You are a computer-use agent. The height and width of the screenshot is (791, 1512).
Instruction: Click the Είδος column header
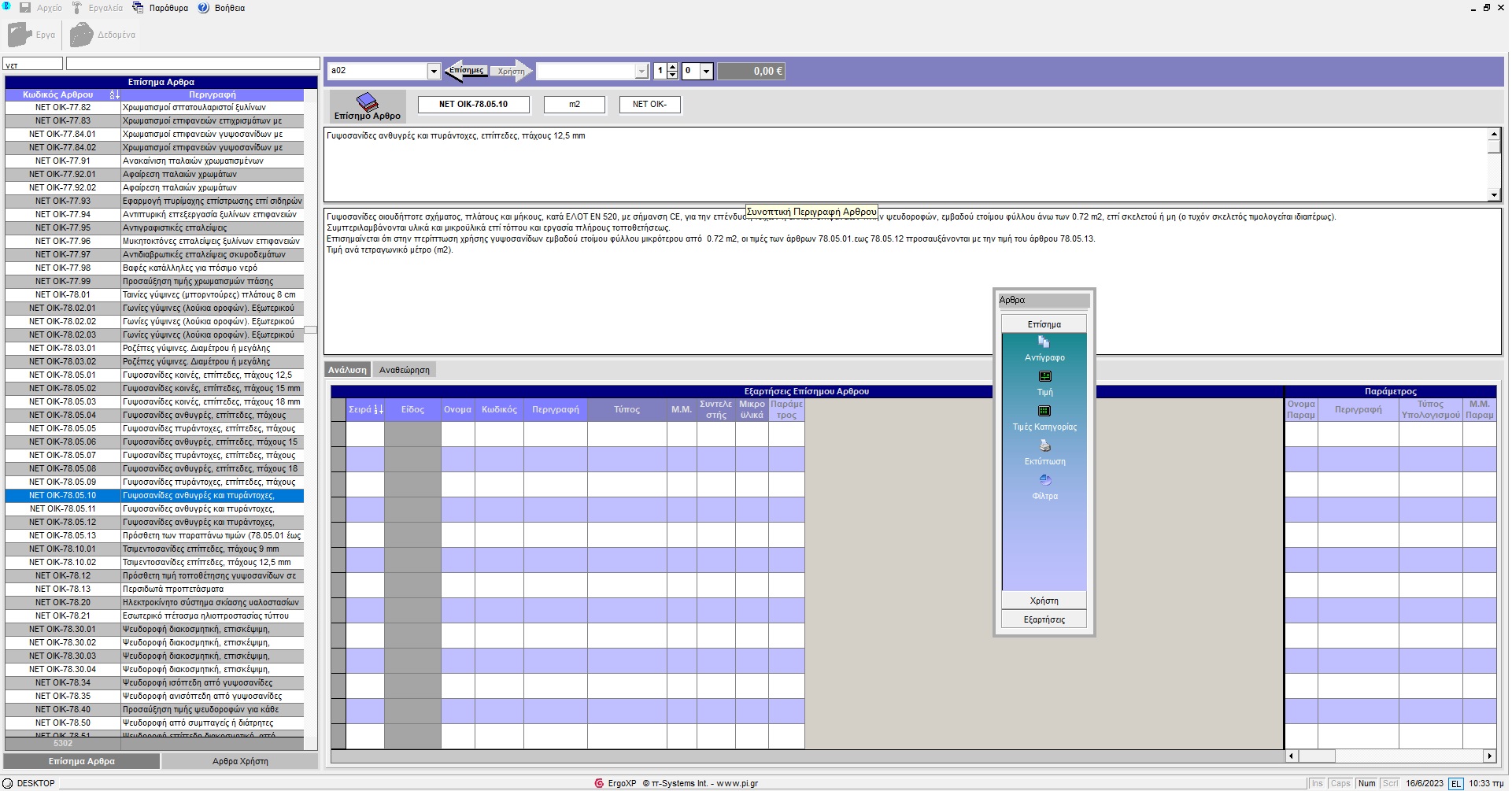pyautogui.click(x=412, y=409)
